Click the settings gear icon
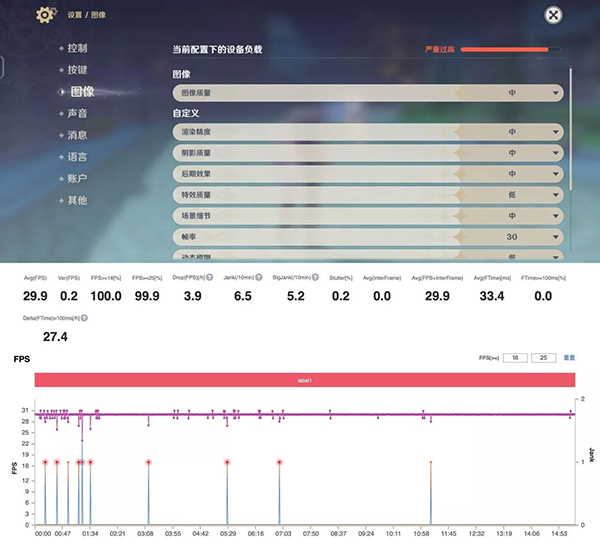The height and width of the screenshot is (540, 600). click(44, 15)
